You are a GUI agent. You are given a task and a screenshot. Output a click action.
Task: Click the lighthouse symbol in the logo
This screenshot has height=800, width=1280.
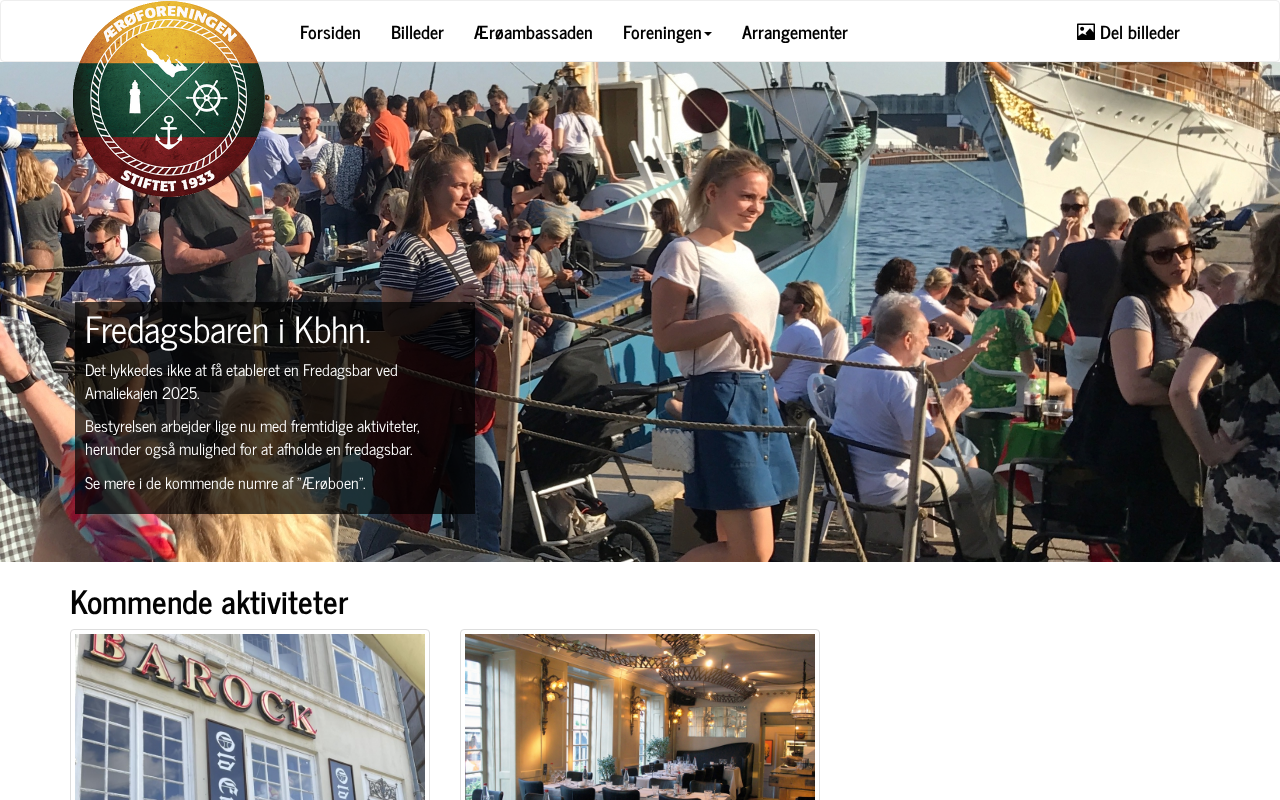point(134,98)
